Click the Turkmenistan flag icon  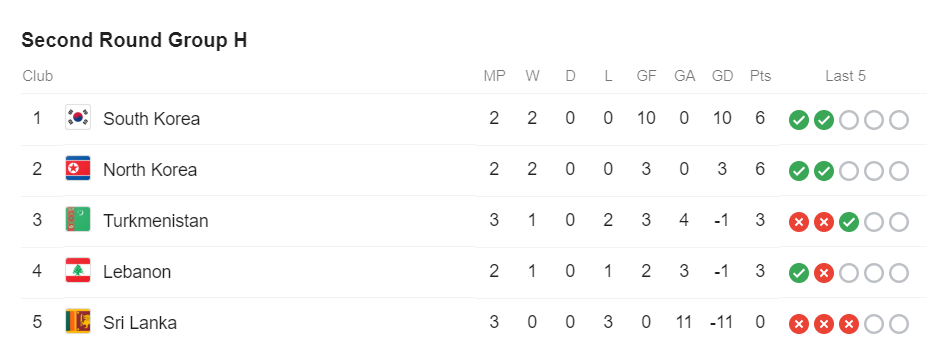77,220
